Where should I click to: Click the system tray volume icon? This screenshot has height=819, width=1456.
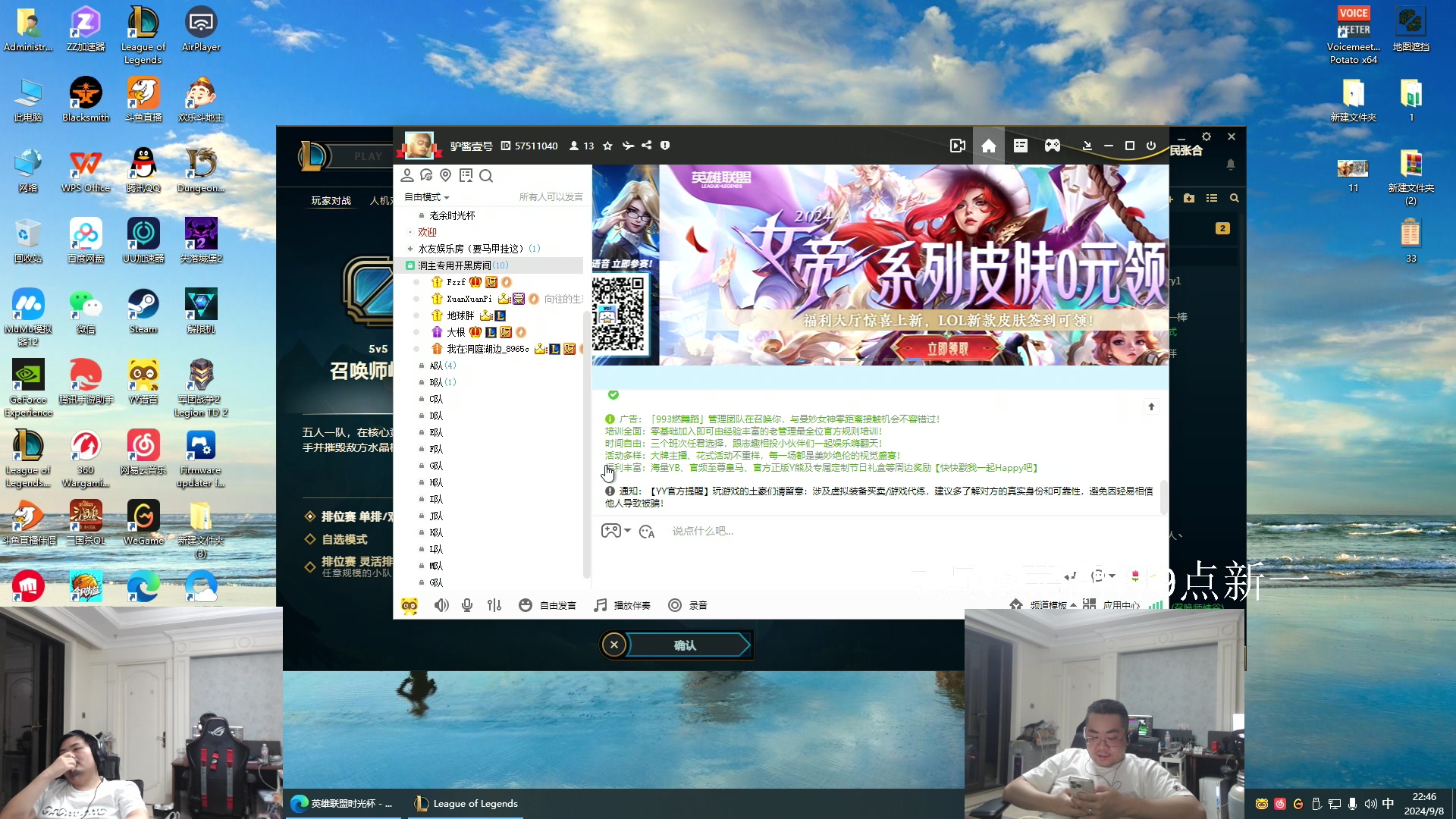pos(1370,804)
